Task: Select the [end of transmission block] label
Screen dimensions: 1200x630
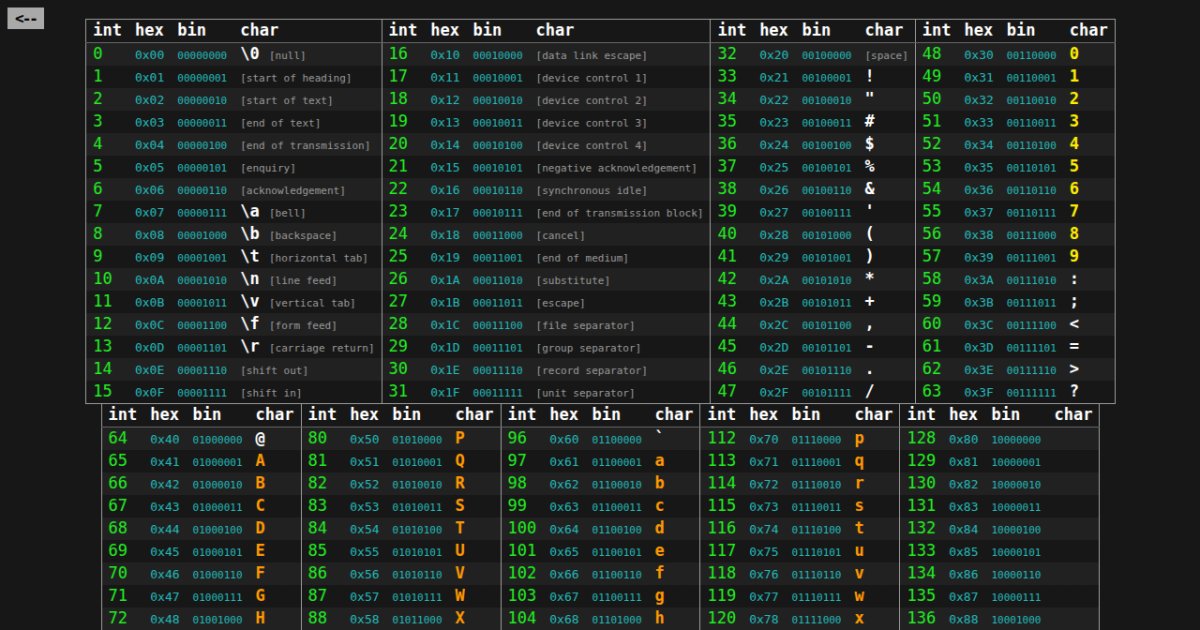Action: (x=619, y=213)
